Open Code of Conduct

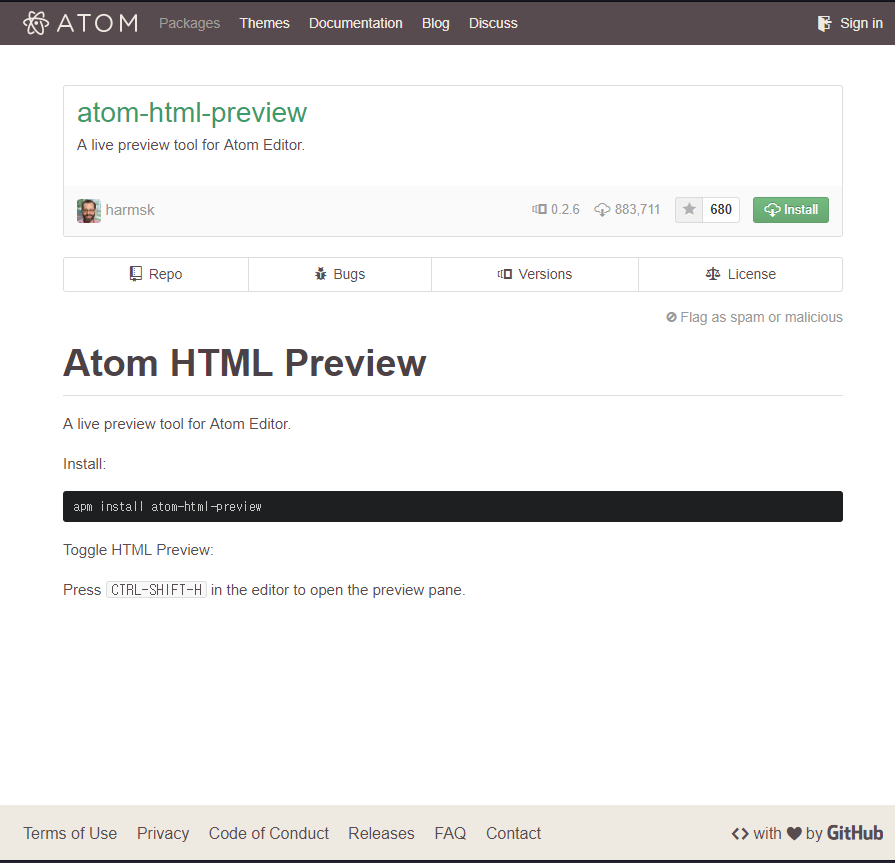click(x=269, y=833)
